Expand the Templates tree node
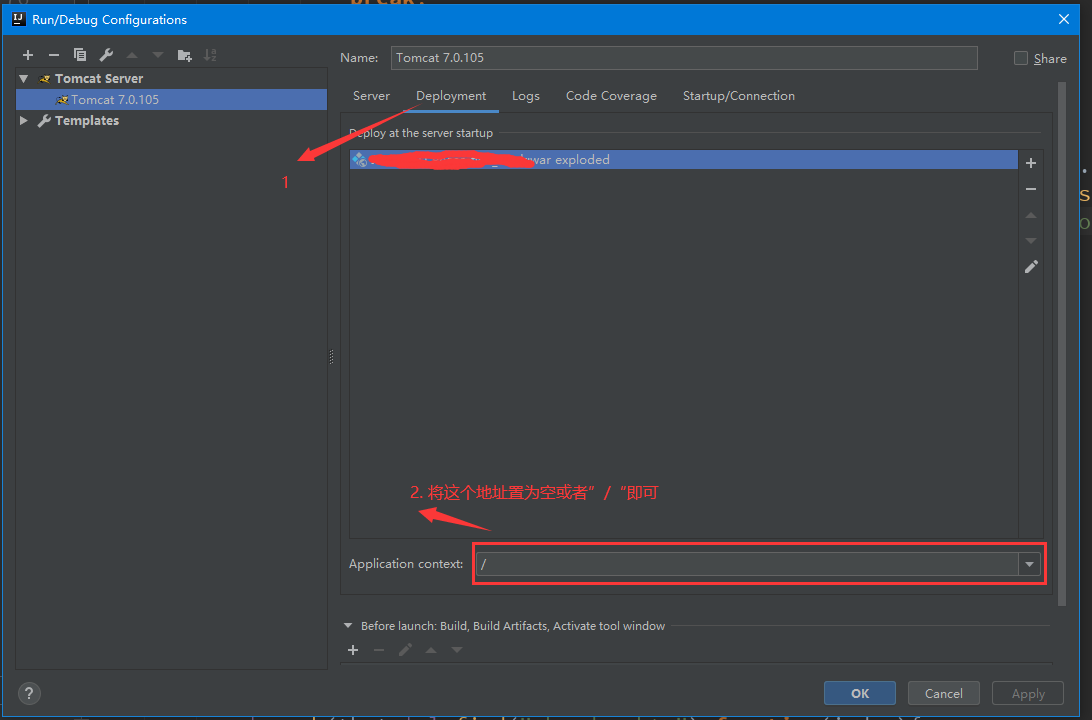The height and width of the screenshot is (720, 1092). (24, 120)
